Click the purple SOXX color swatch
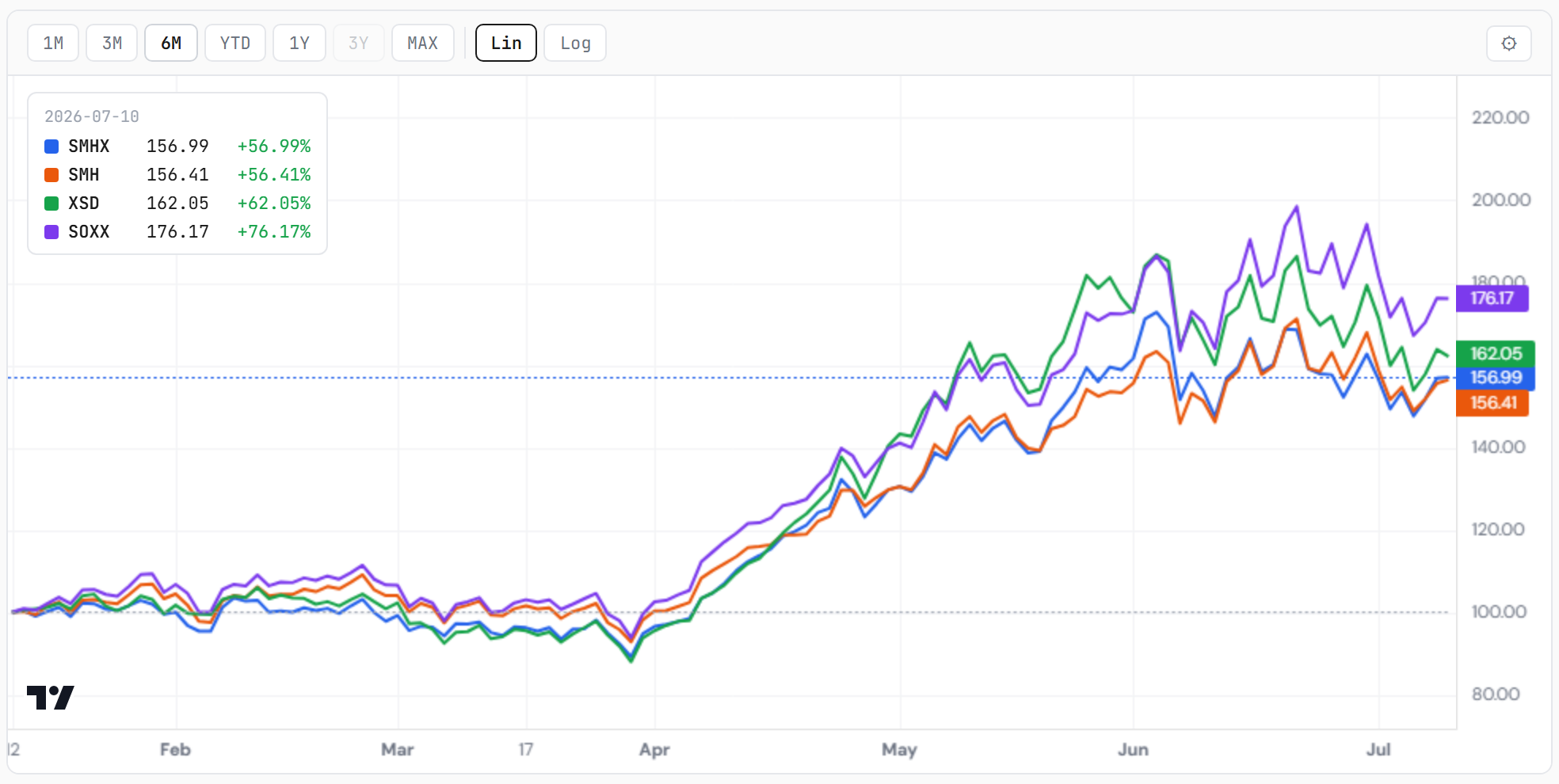Image resolution: width=1559 pixels, height=784 pixels. click(51, 232)
